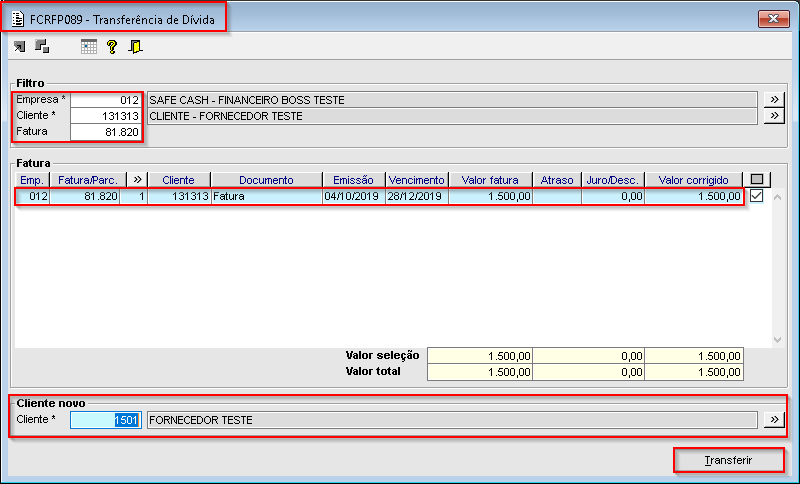Click the Fatura document cell in the row
800x484 pixels.
click(266, 196)
